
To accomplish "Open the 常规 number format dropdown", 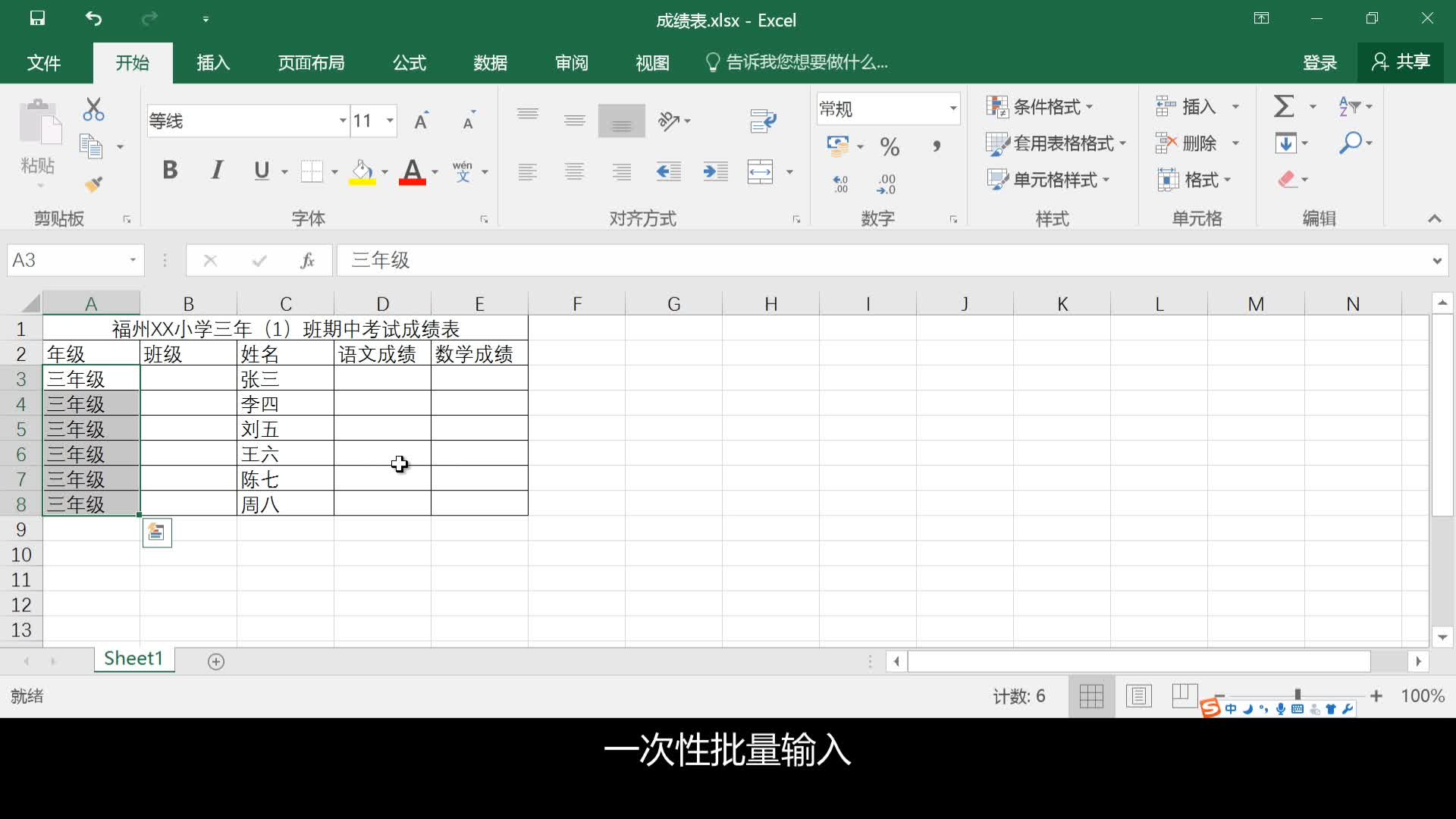I will click(x=952, y=108).
